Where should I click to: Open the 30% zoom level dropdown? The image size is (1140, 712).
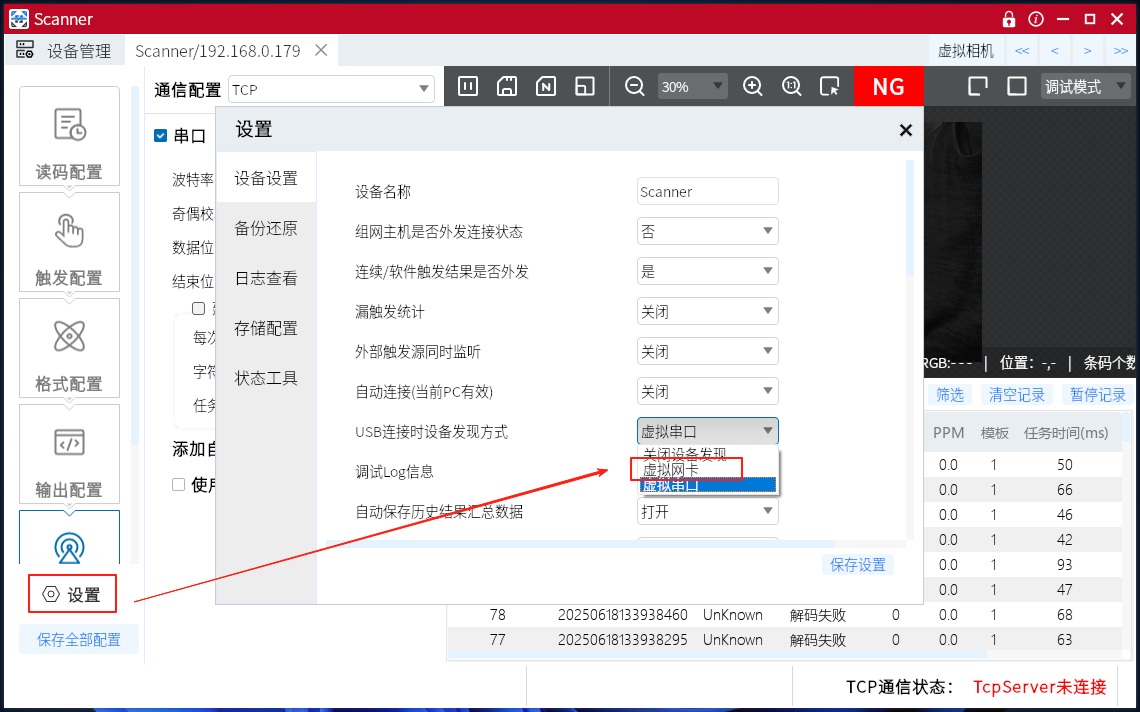tap(692, 87)
